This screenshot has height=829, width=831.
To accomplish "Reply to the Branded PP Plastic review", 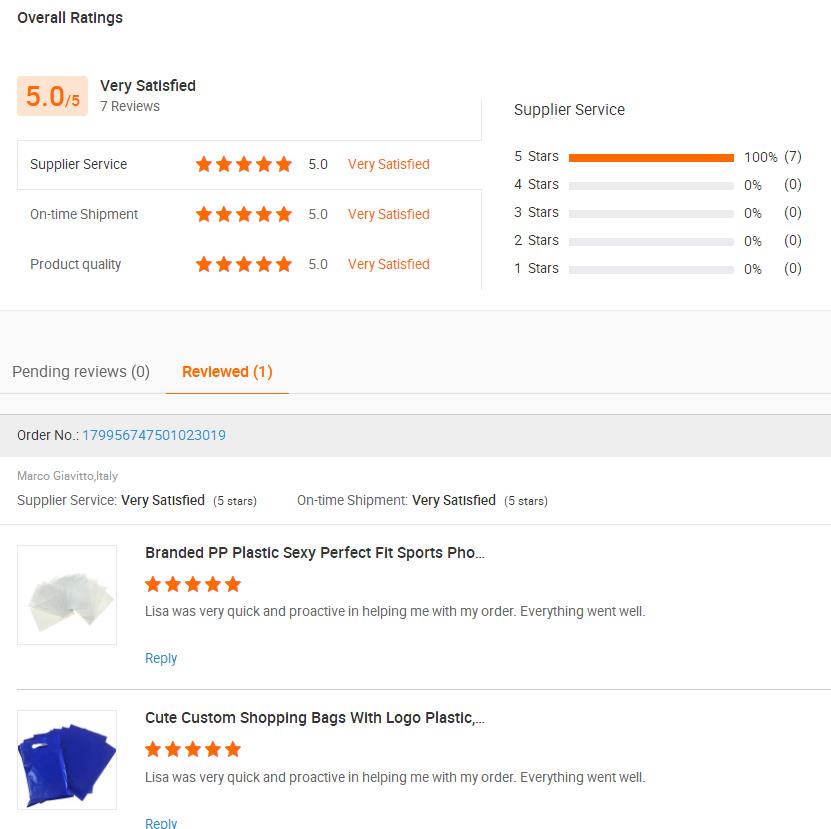I will (x=161, y=658).
